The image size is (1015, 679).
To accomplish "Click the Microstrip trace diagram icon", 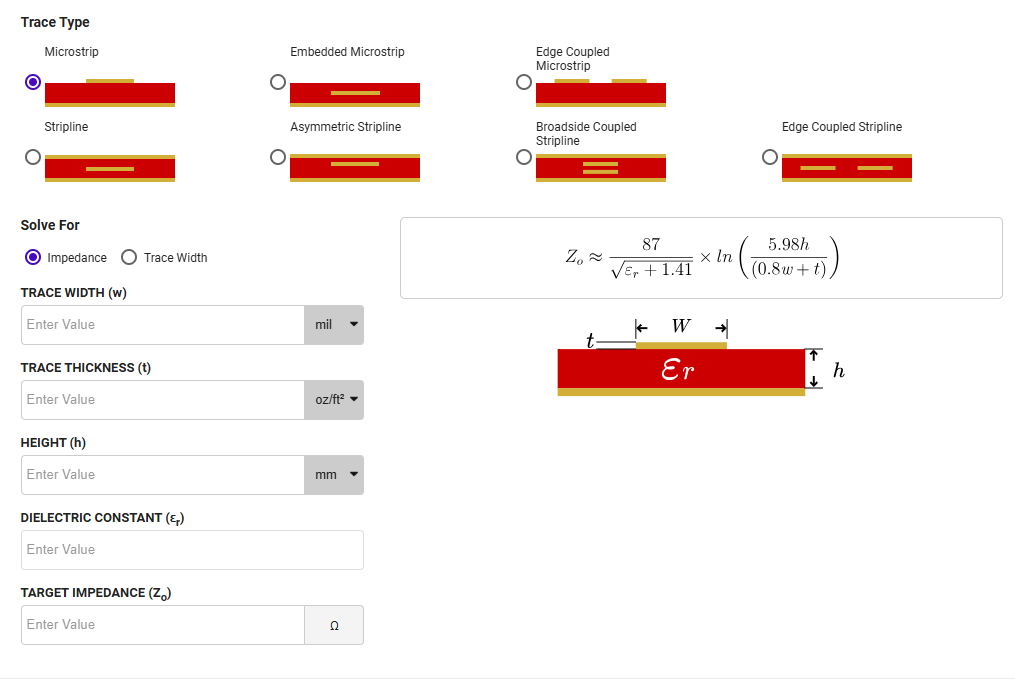I will click(x=109, y=93).
